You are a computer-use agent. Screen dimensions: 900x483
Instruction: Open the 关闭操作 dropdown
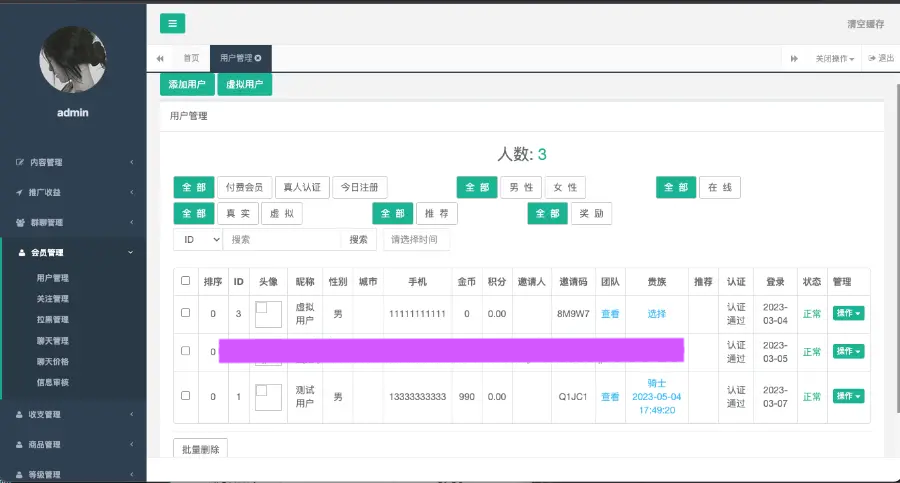coord(834,59)
